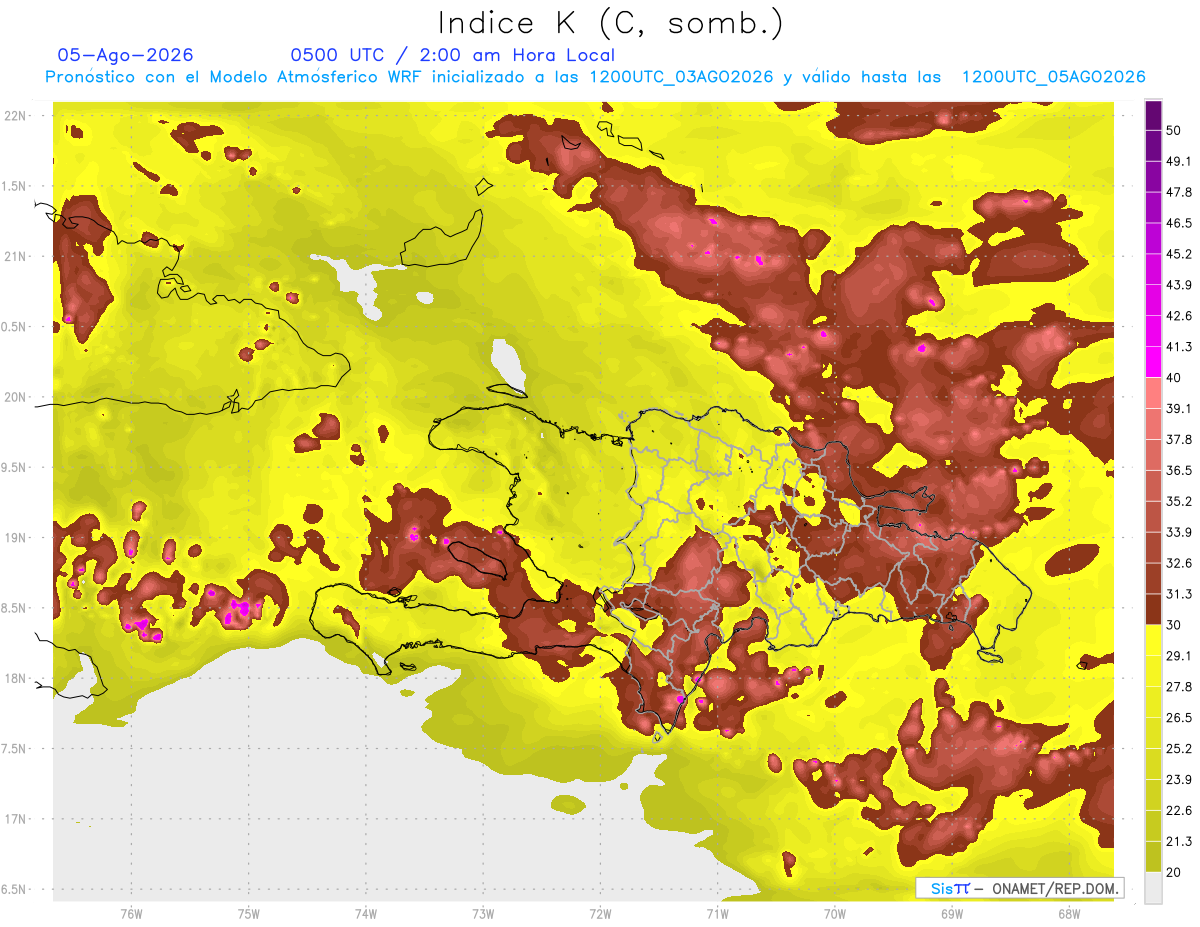
Task: Click the colorbar value '27.8'
Action: tap(1178, 687)
